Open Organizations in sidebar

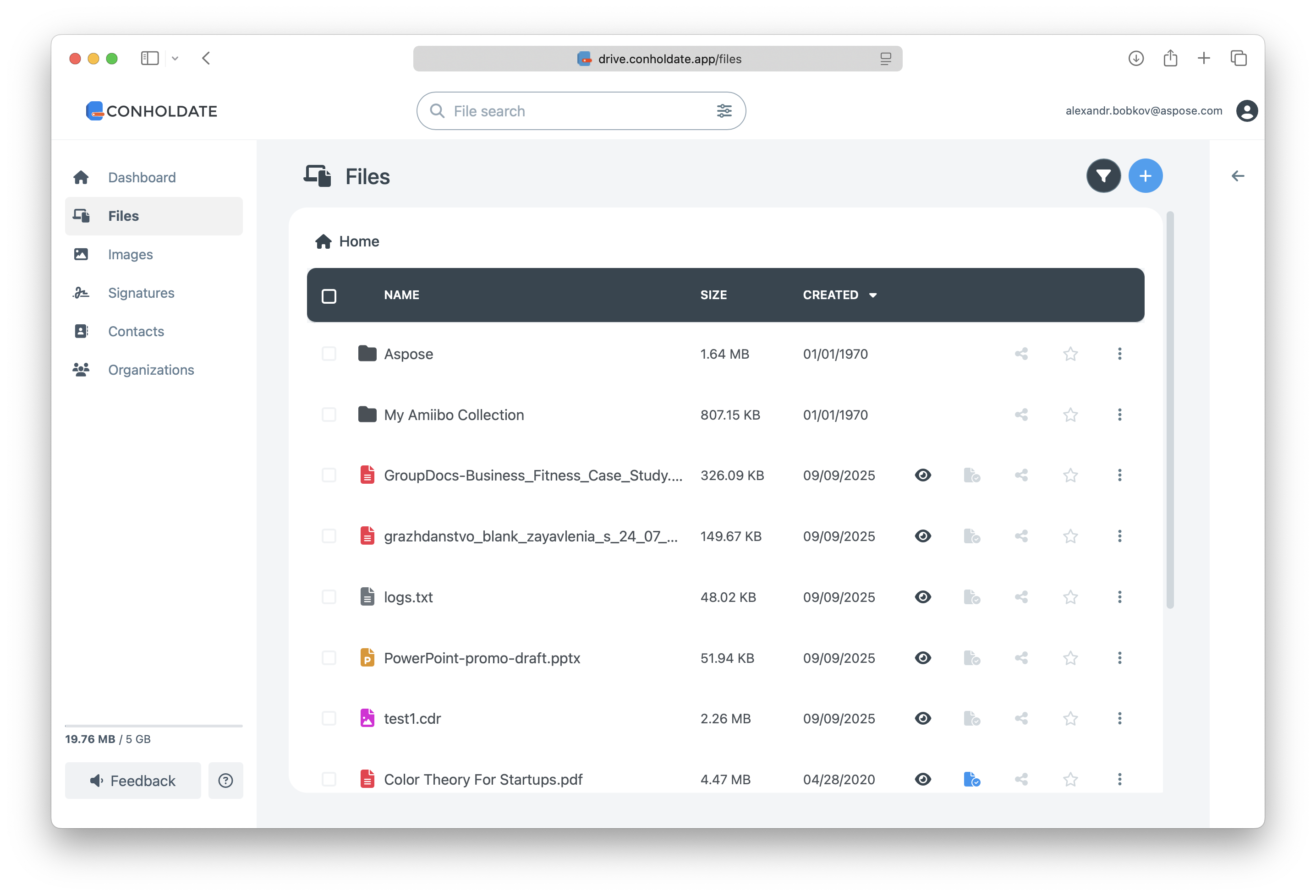pos(151,370)
